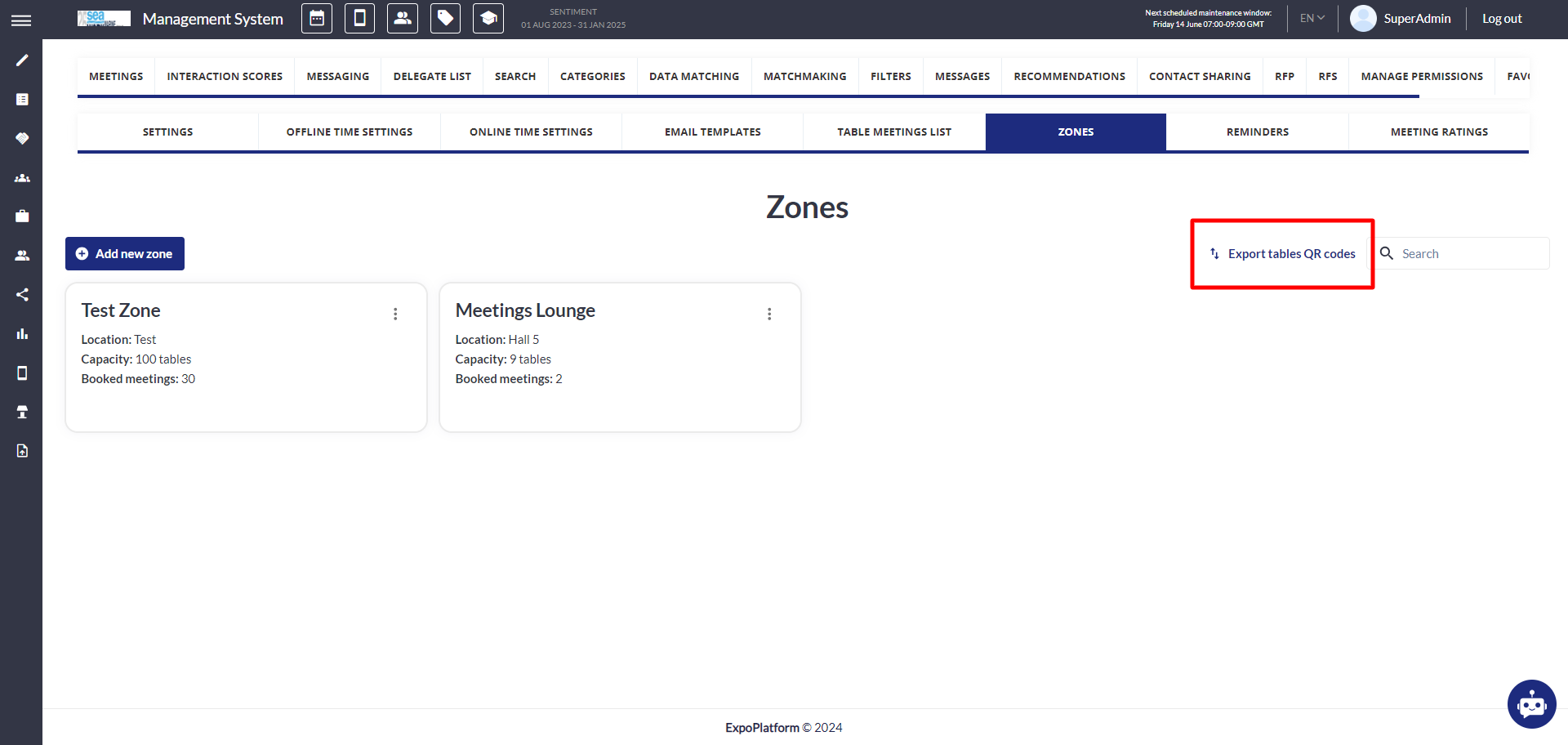Screen dimensions: 1568x745
Task: Open the people icon in the top bar
Action: click(403, 19)
